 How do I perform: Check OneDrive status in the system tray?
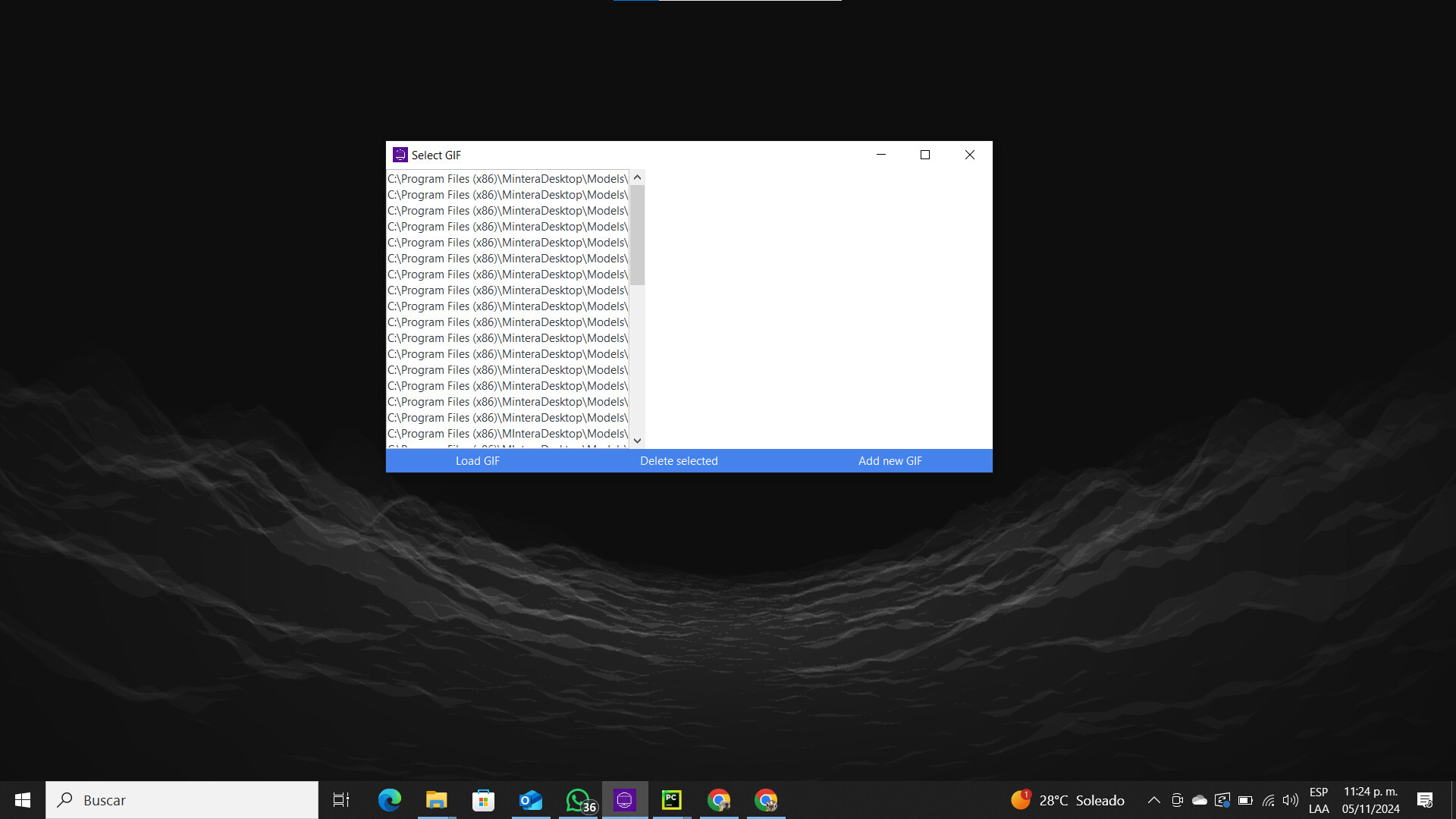pos(1198,799)
